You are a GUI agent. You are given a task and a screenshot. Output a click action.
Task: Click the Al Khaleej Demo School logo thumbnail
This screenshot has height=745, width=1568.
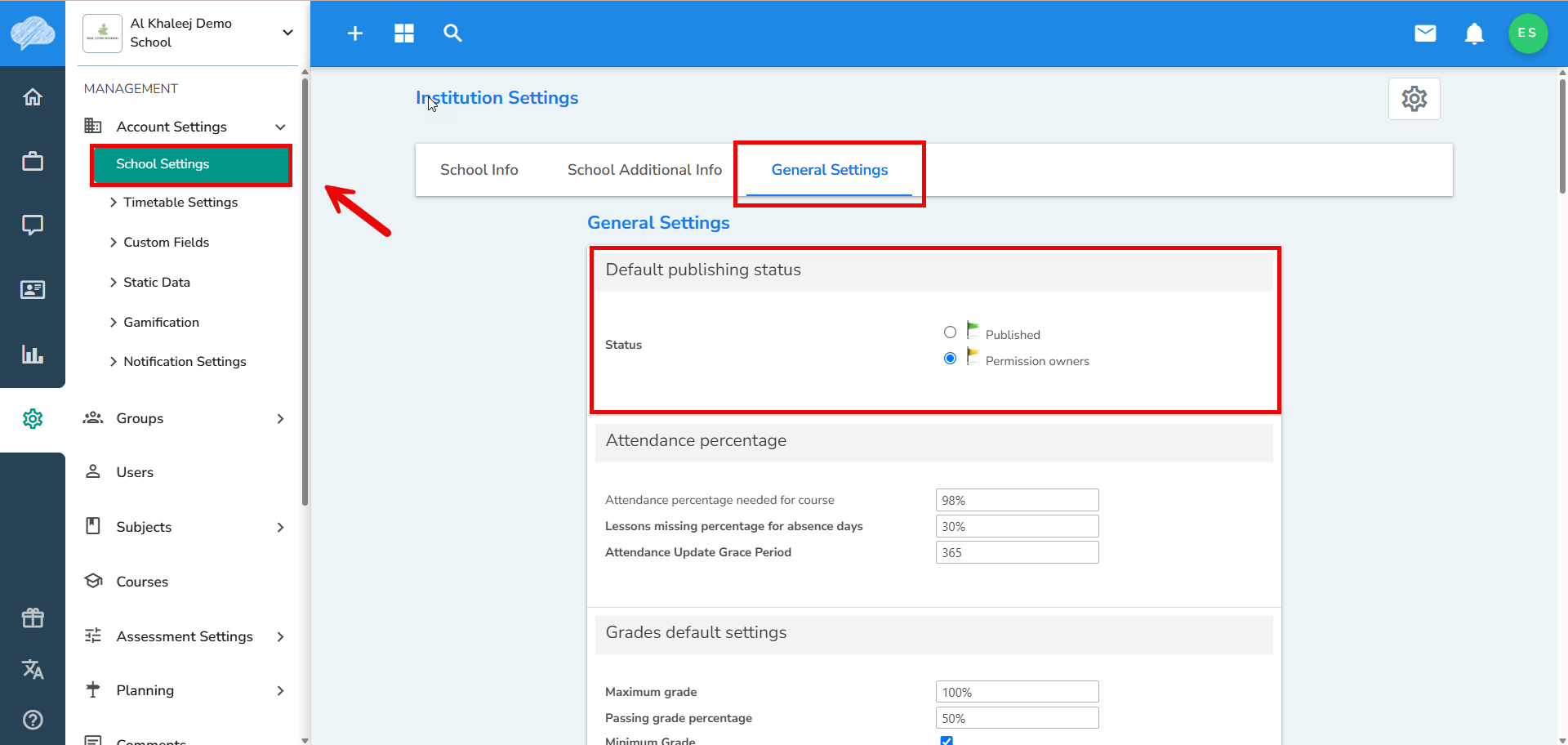coord(103,33)
